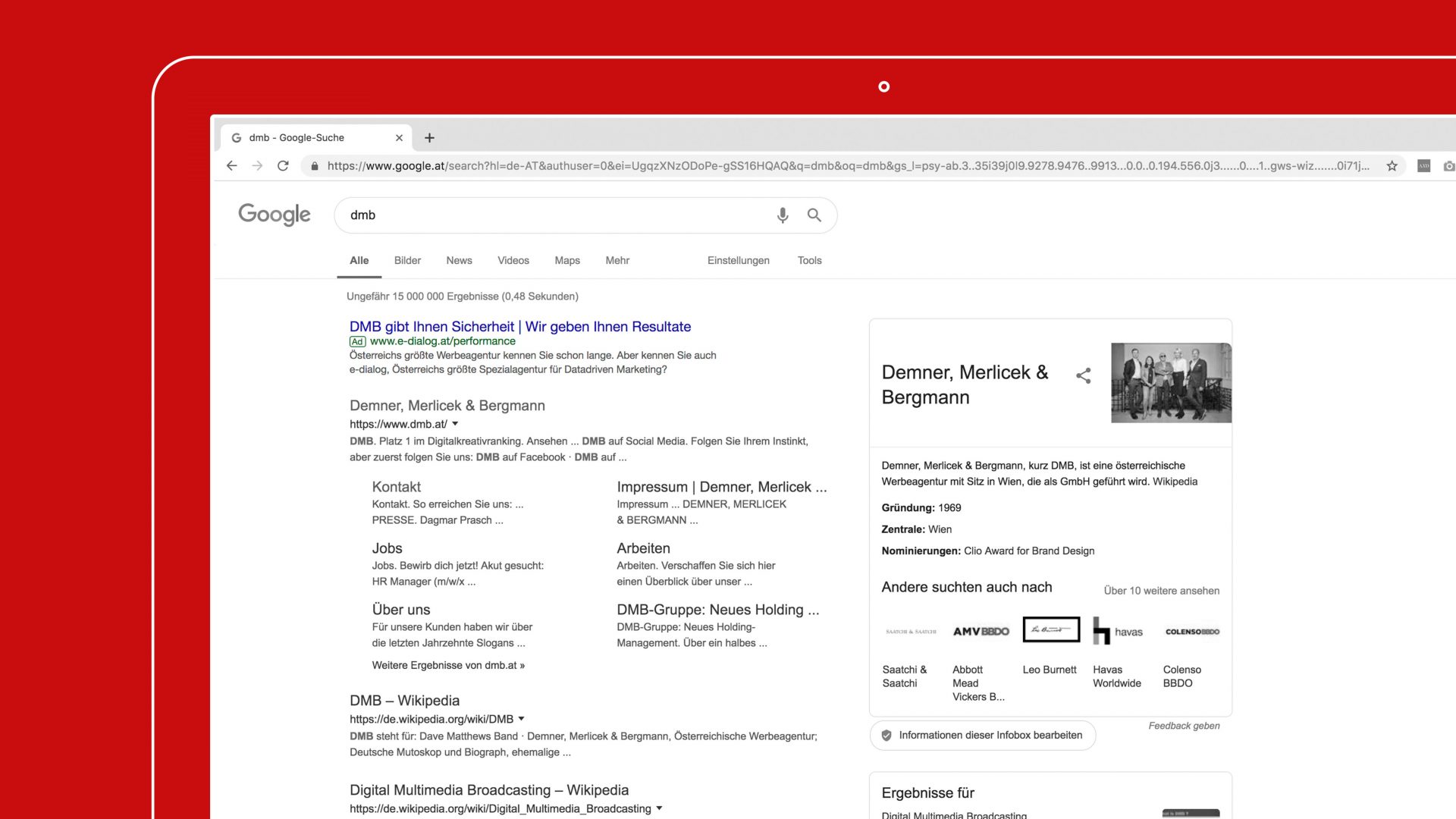Expand the dropdown arrow next to https://www.dmb.at/
The image size is (1456, 819).
[455, 424]
